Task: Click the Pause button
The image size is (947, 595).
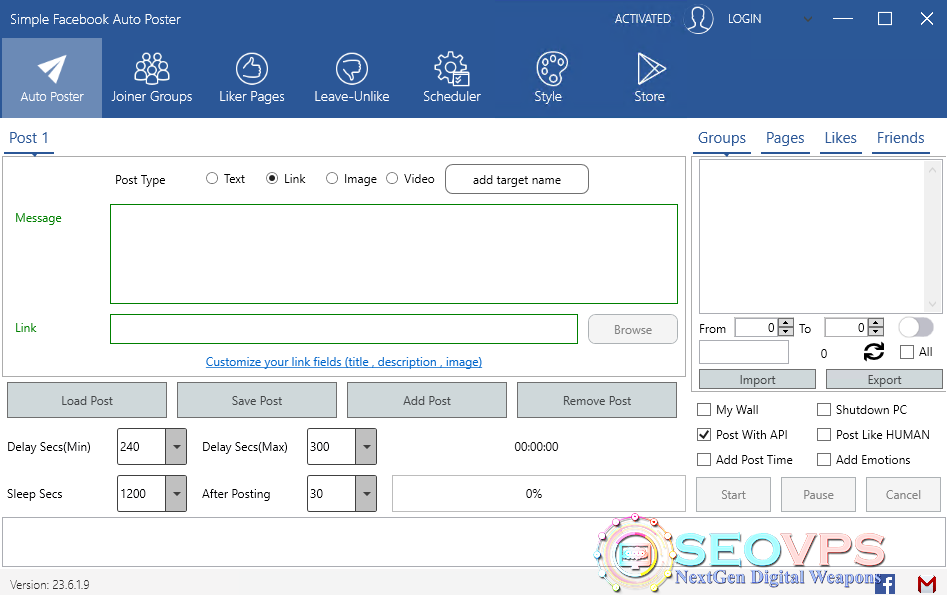Action: (x=818, y=494)
